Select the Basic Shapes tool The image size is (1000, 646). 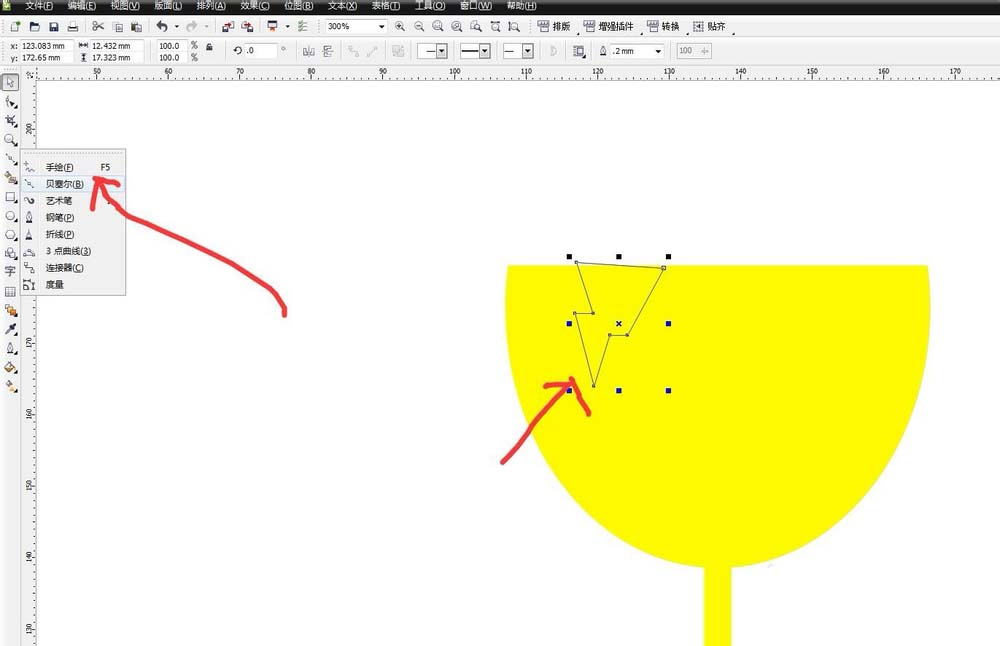point(10,253)
